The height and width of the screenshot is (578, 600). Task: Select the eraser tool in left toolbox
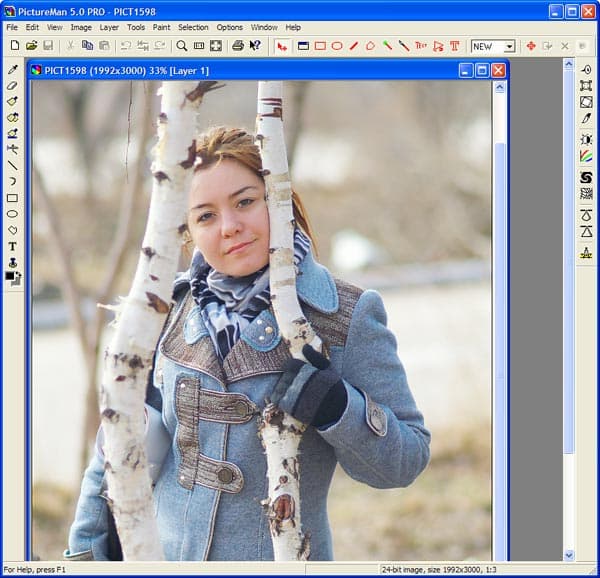(13, 85)
